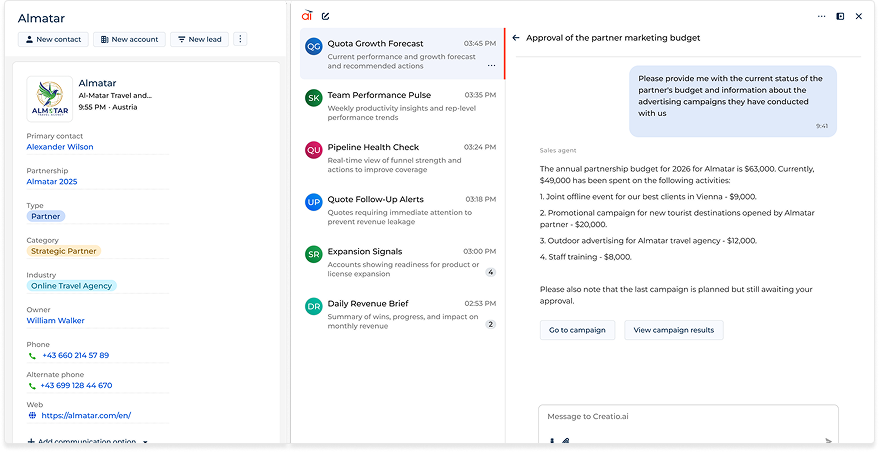The height and width of the screenshot is (452, 879).
Task: Click the Almatar company logo thumbnail
Action: click(49, 100)
